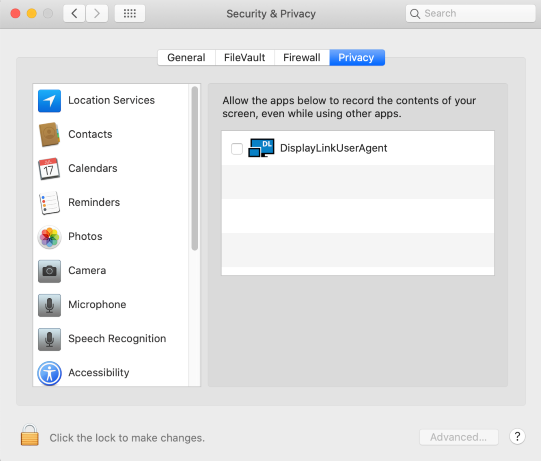
Task: Open help with the question mark button
Action: point(517,437)
